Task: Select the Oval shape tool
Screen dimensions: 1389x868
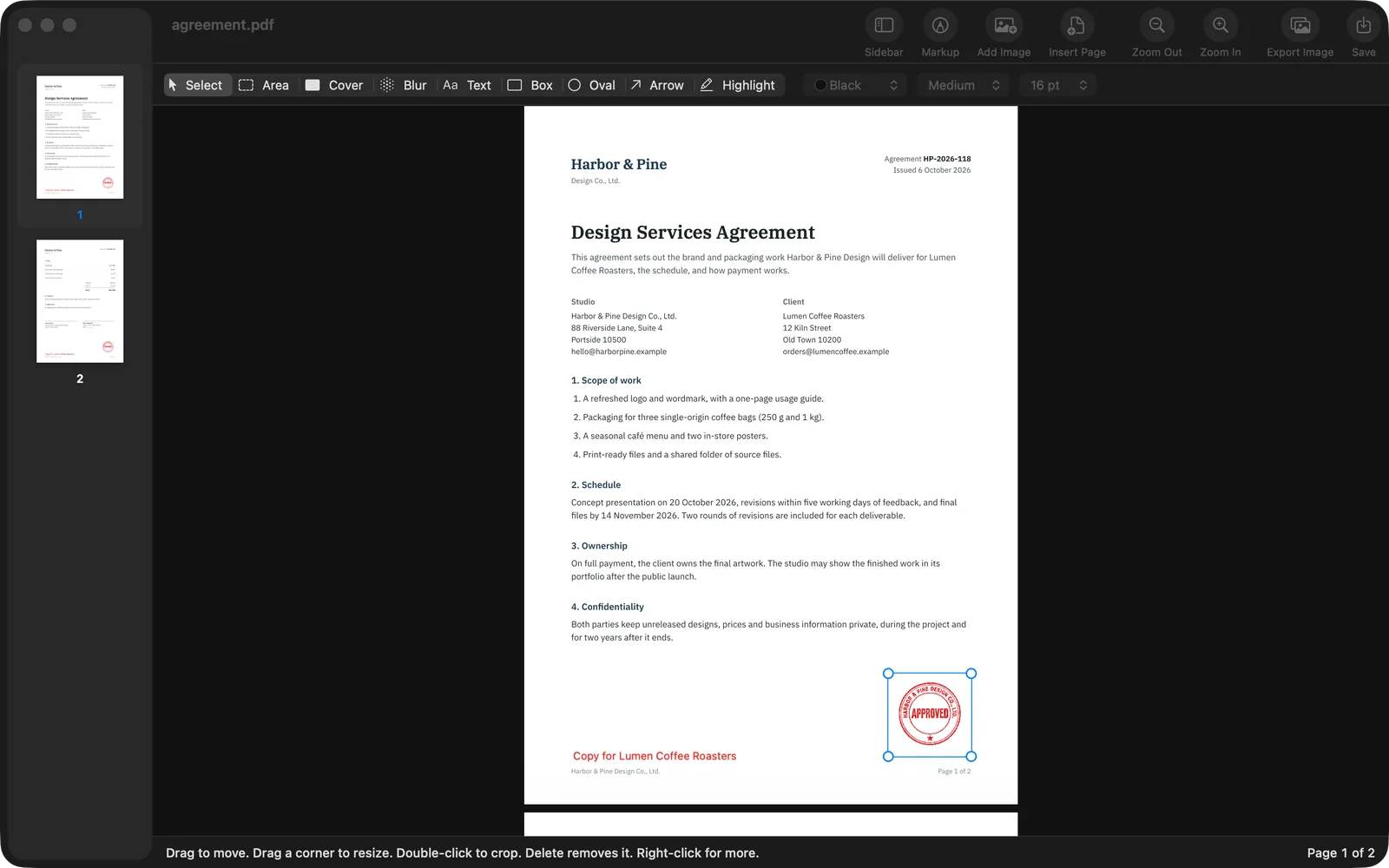Action: [592, 85]
